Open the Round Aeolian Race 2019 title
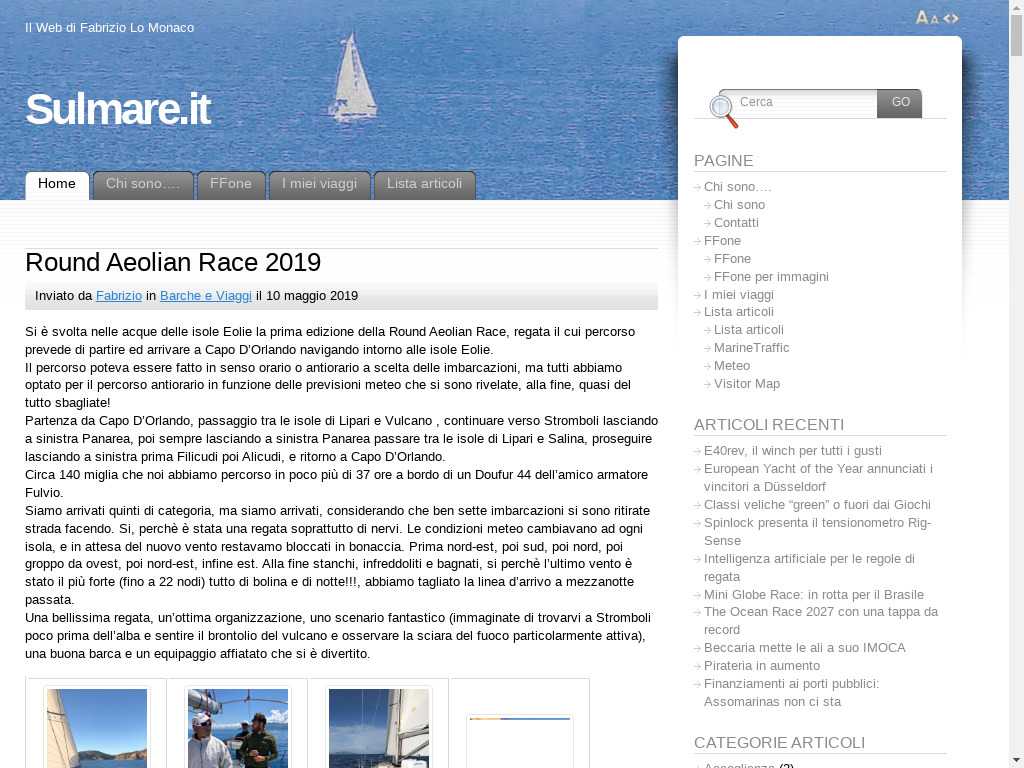 [x=173, y=263]
